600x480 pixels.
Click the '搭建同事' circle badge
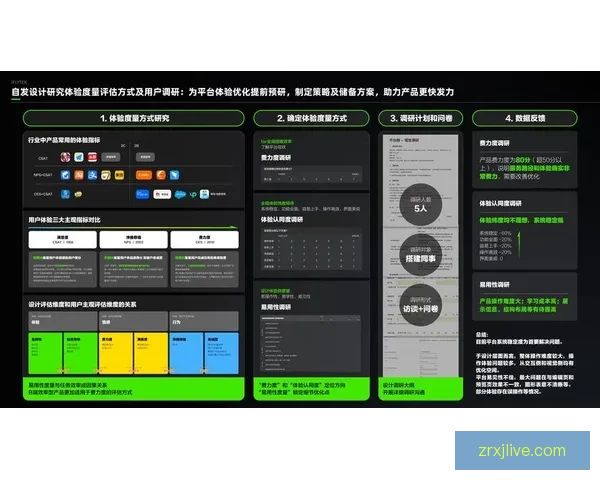coord(420,253)
